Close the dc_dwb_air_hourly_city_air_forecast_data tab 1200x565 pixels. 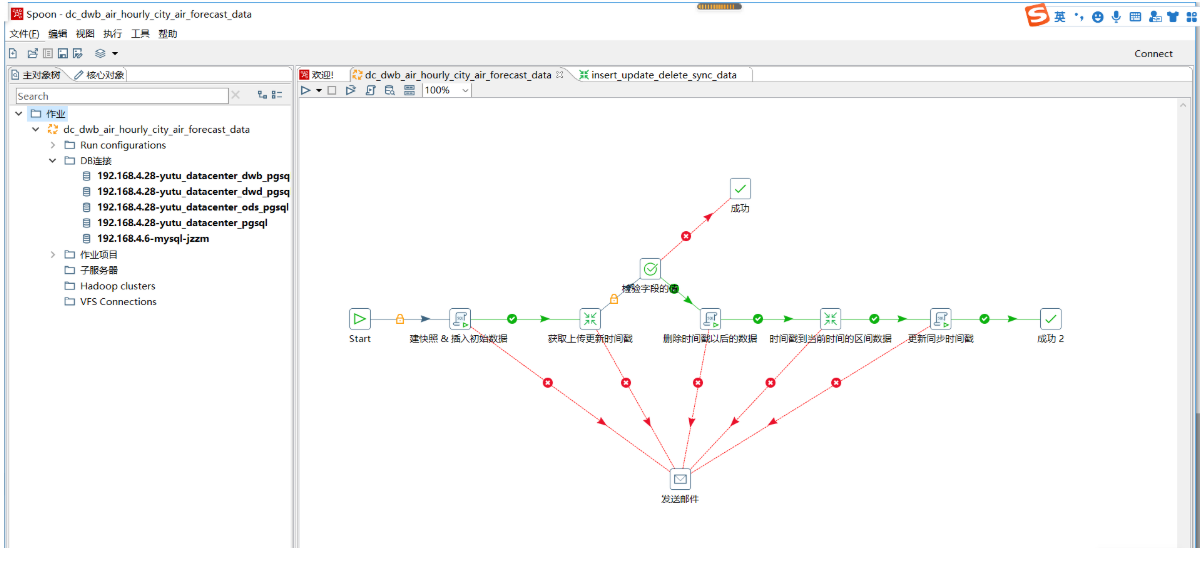point(560,74)
